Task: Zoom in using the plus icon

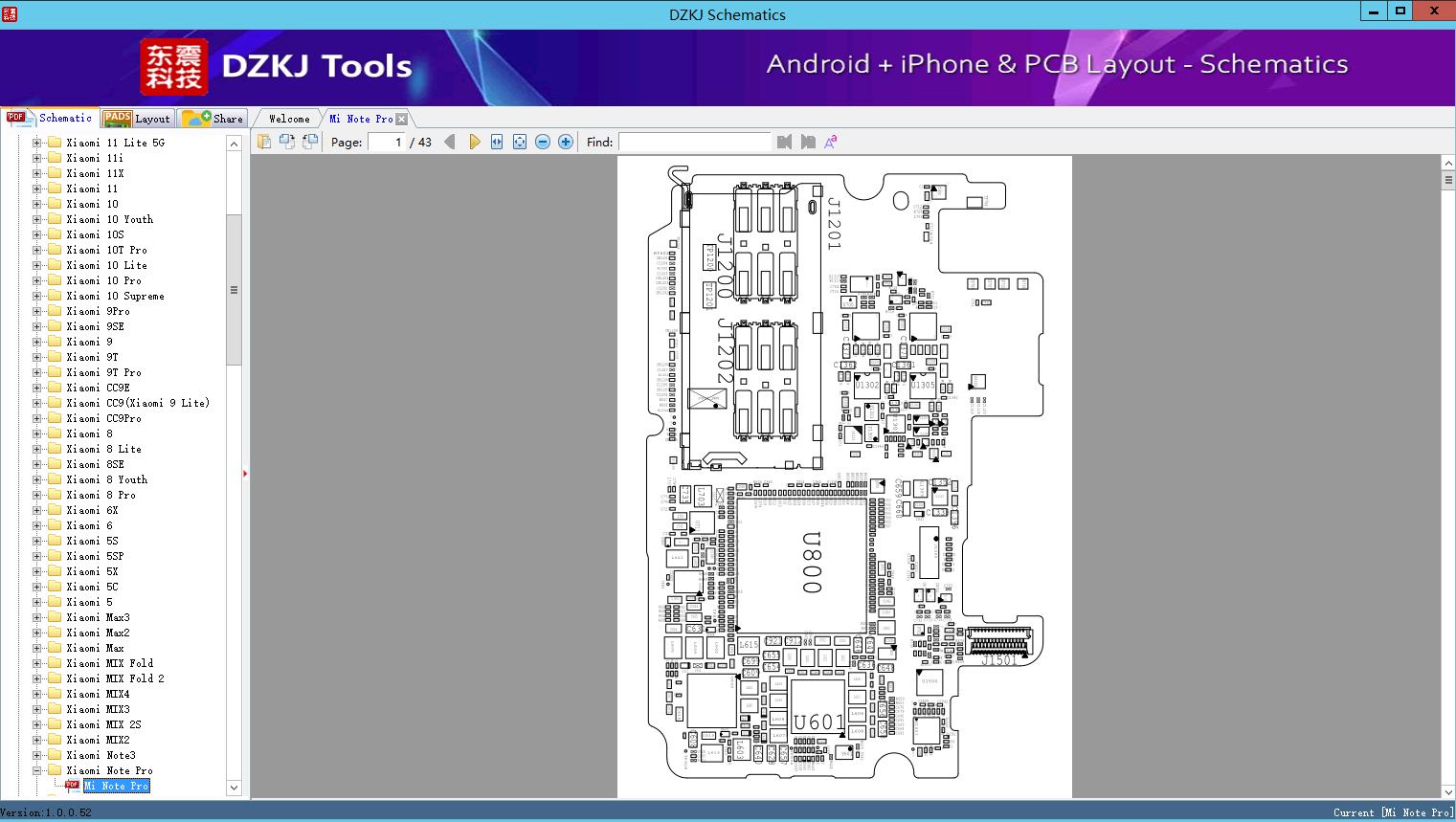Action: click(x=565, y=141)
